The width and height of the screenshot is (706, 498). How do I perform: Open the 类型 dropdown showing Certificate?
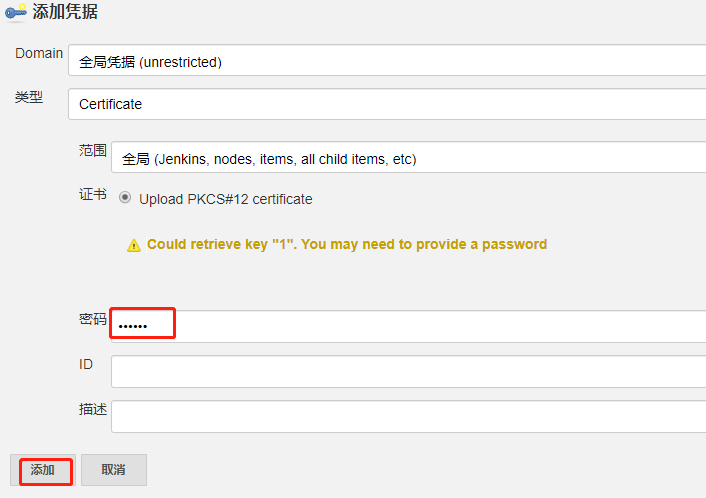pyautogui.click(x=386, y=104)
